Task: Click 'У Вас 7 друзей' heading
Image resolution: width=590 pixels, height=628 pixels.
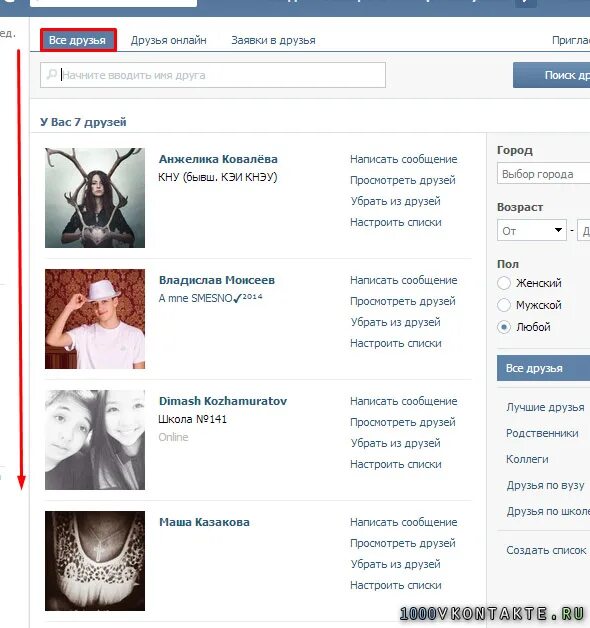Action: [83, 122]
